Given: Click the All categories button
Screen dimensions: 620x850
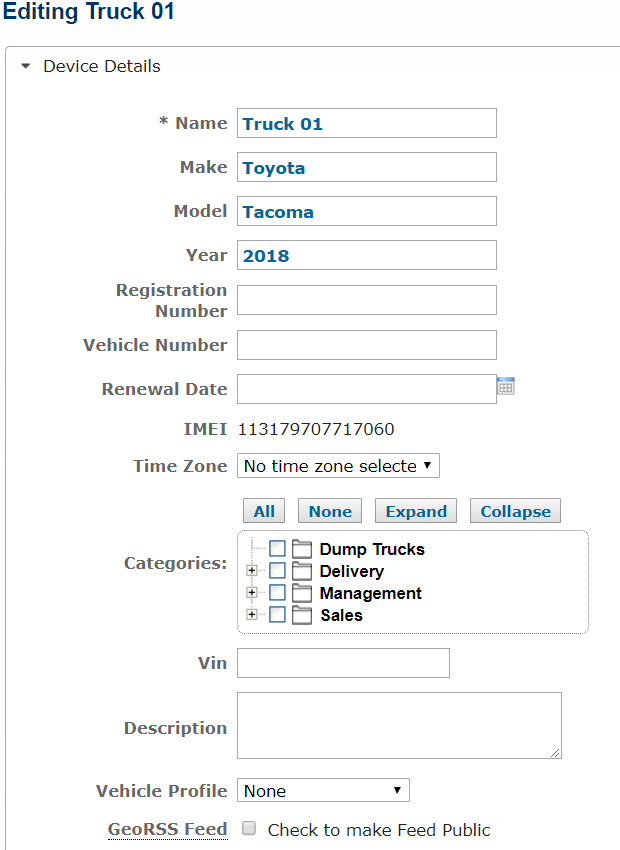Looking at the screenshot, I should tap(264, 511).
